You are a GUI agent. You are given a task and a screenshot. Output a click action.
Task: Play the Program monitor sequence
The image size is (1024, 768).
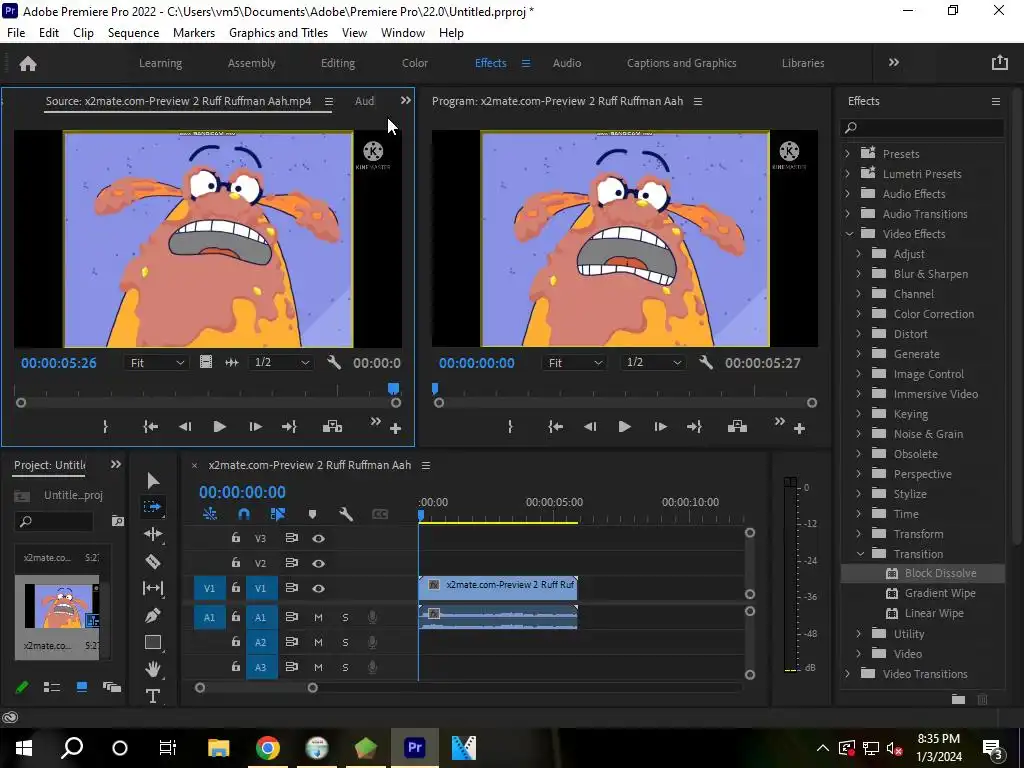[x=624, y=427]
